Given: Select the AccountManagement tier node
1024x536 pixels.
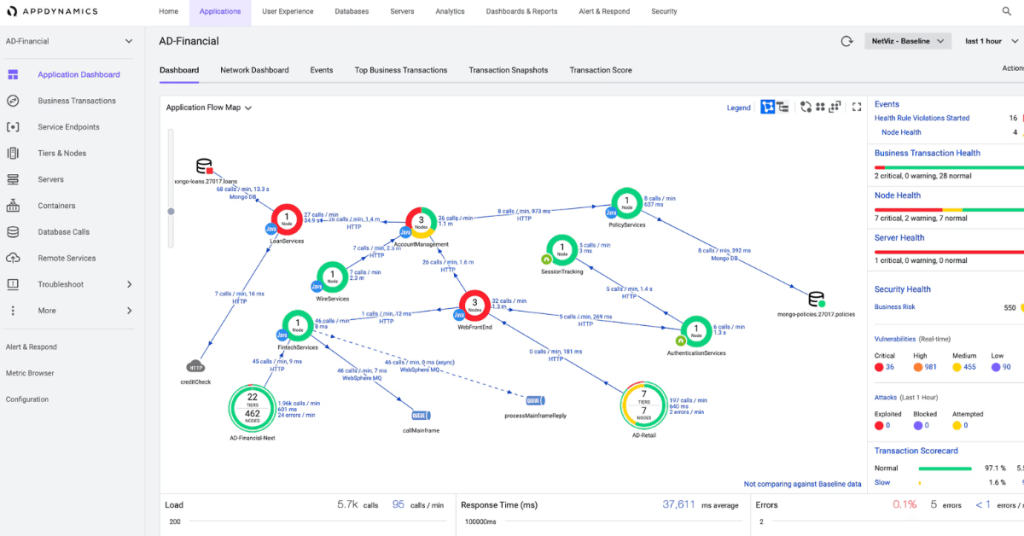Looking at the screenshot, I should coord(421,222).
